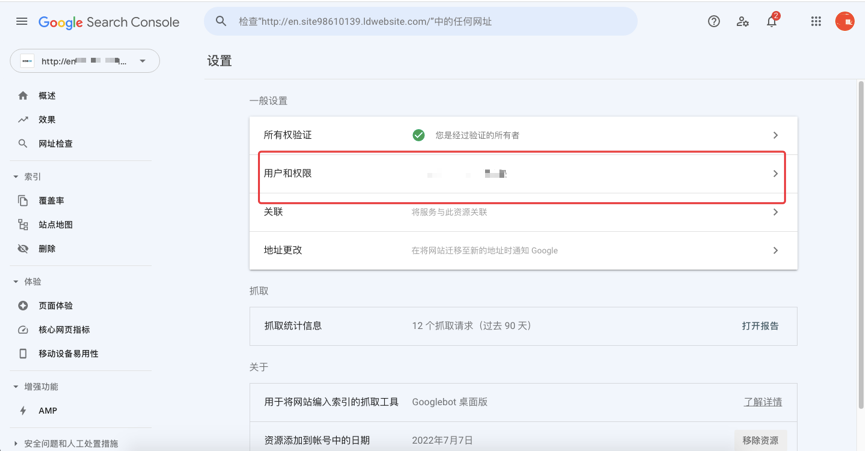Go to 移动设备易用性 in the sidebar
Image resolution: width=865 pixels, height=451 pixels.
(68, 353)
